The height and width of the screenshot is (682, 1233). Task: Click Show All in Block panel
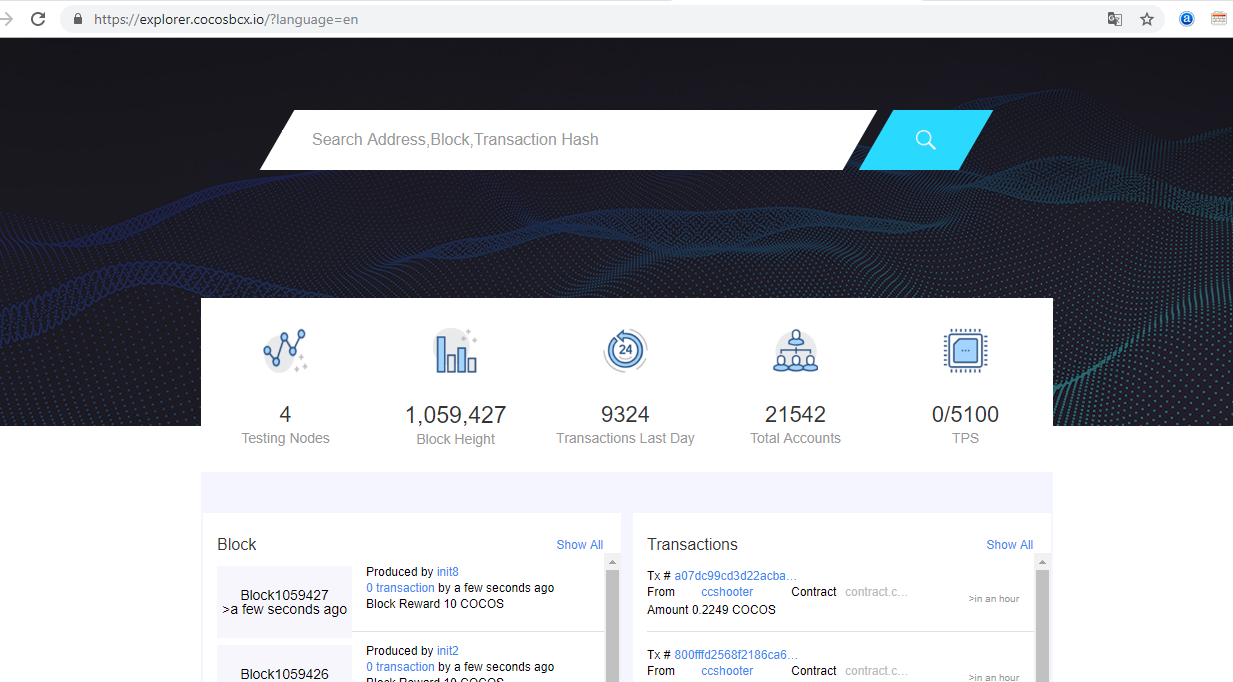[x=579, y=545]
